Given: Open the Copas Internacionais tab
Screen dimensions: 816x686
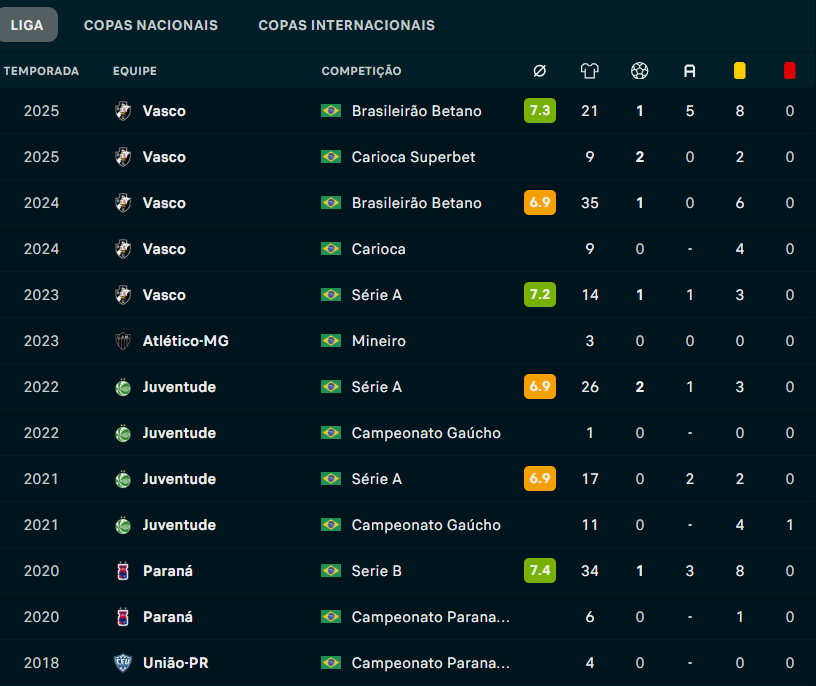Looking at the screenshot, I should (346, 25).
